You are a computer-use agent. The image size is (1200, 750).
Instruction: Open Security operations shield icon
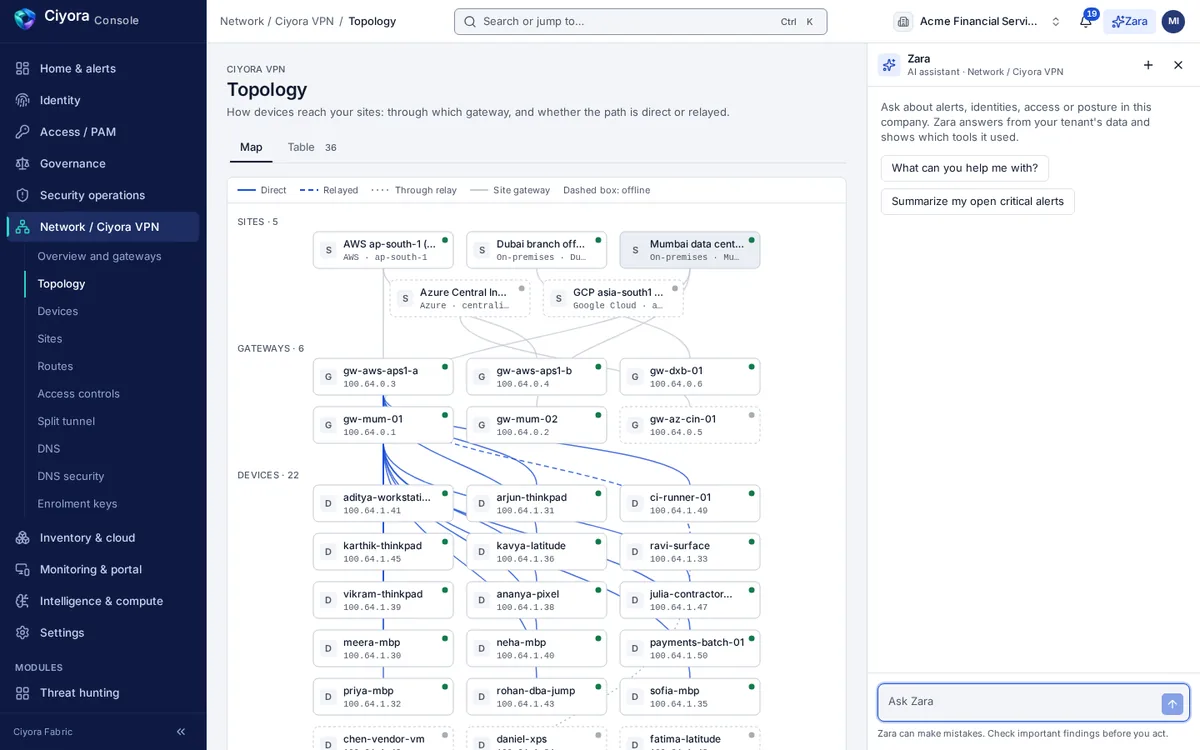(x=23, y=195)
